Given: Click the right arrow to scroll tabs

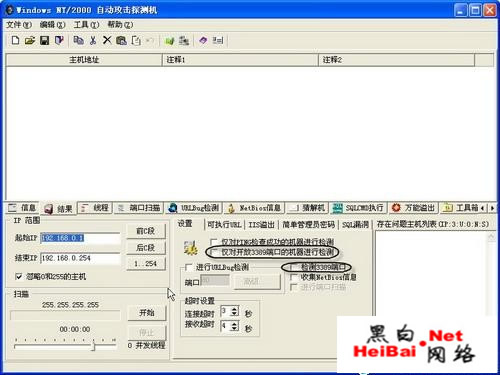Looking at the screenshot, I should click(x=492, y=208).
